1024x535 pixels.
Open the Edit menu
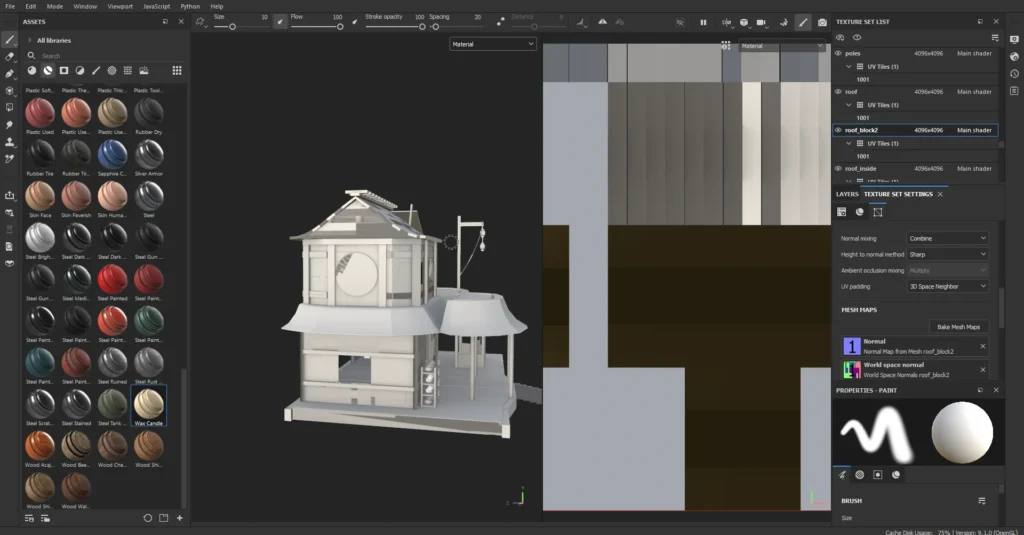[31, 7]
